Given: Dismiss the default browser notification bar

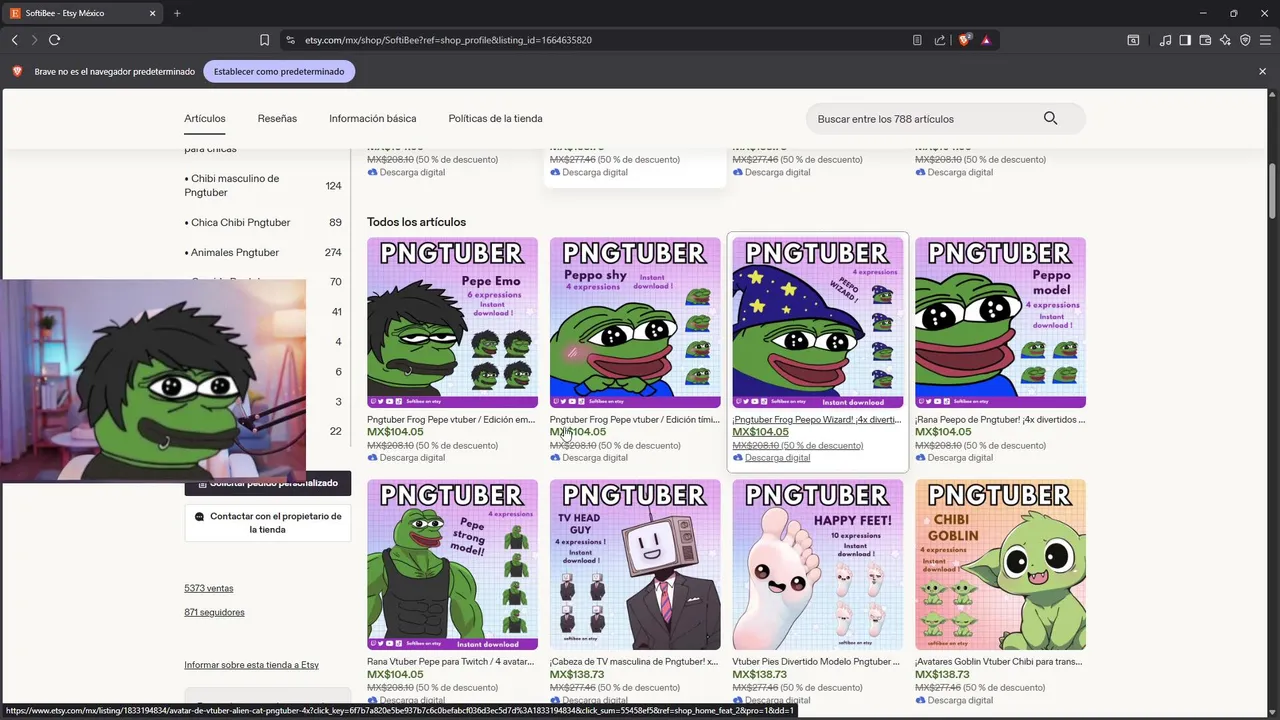Looking at the screenshot, I should point(1262,72).
